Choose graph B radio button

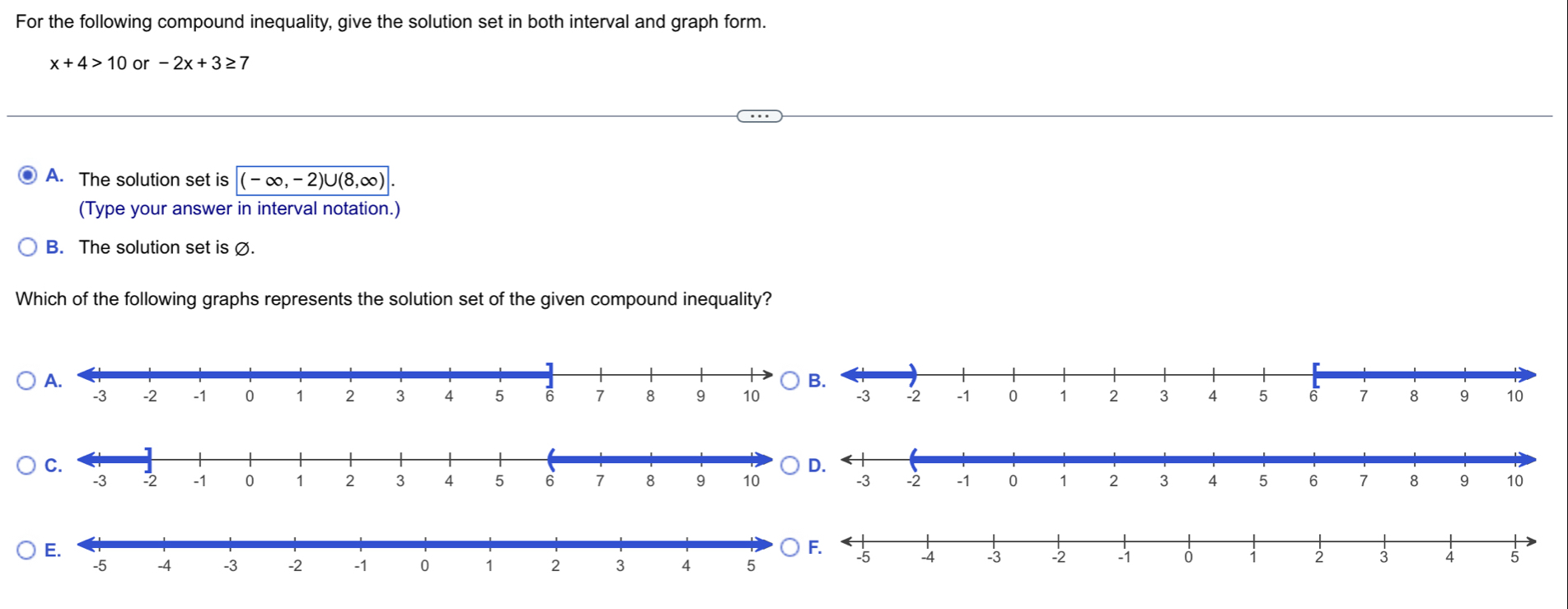click(790, 380)
